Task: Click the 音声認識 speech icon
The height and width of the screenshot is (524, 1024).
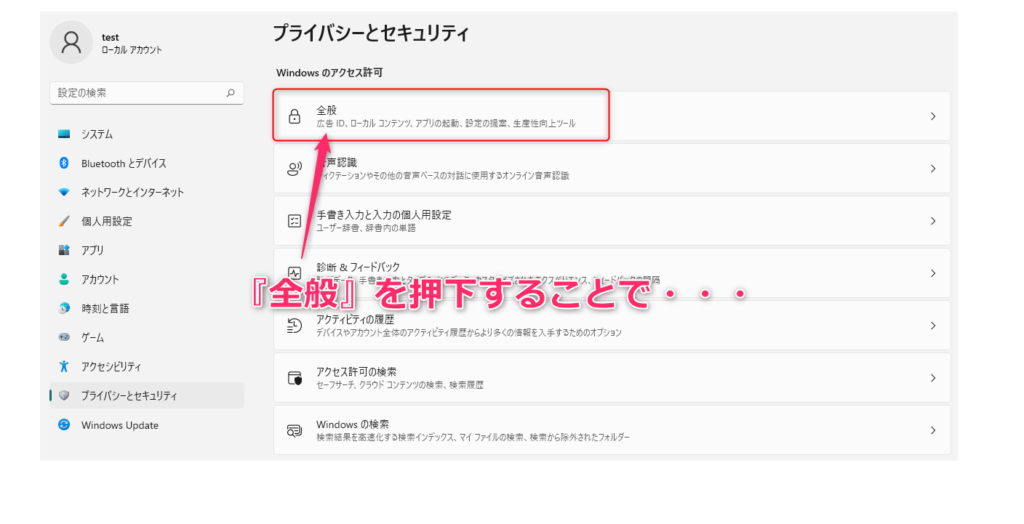Action: tap(295, 169)
